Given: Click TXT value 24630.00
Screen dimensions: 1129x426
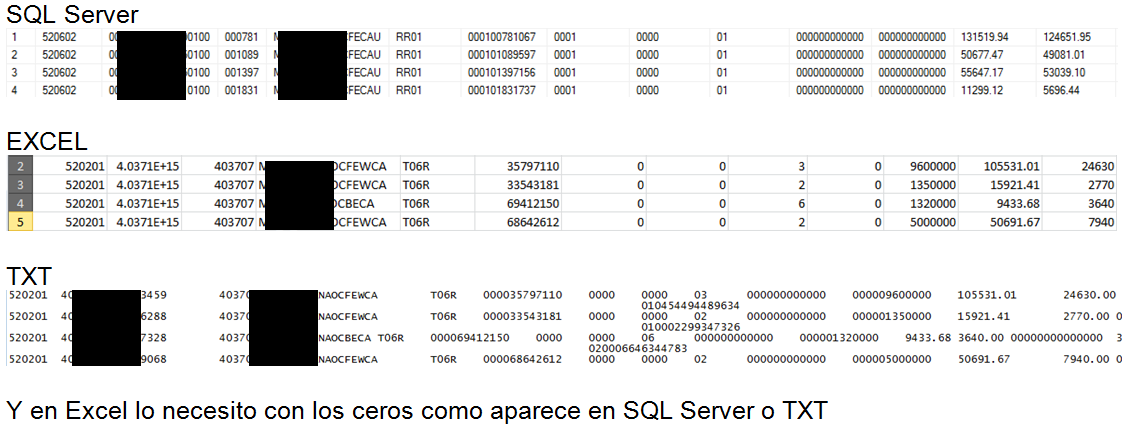Looking at the screenshot, I should point(1089,295).
